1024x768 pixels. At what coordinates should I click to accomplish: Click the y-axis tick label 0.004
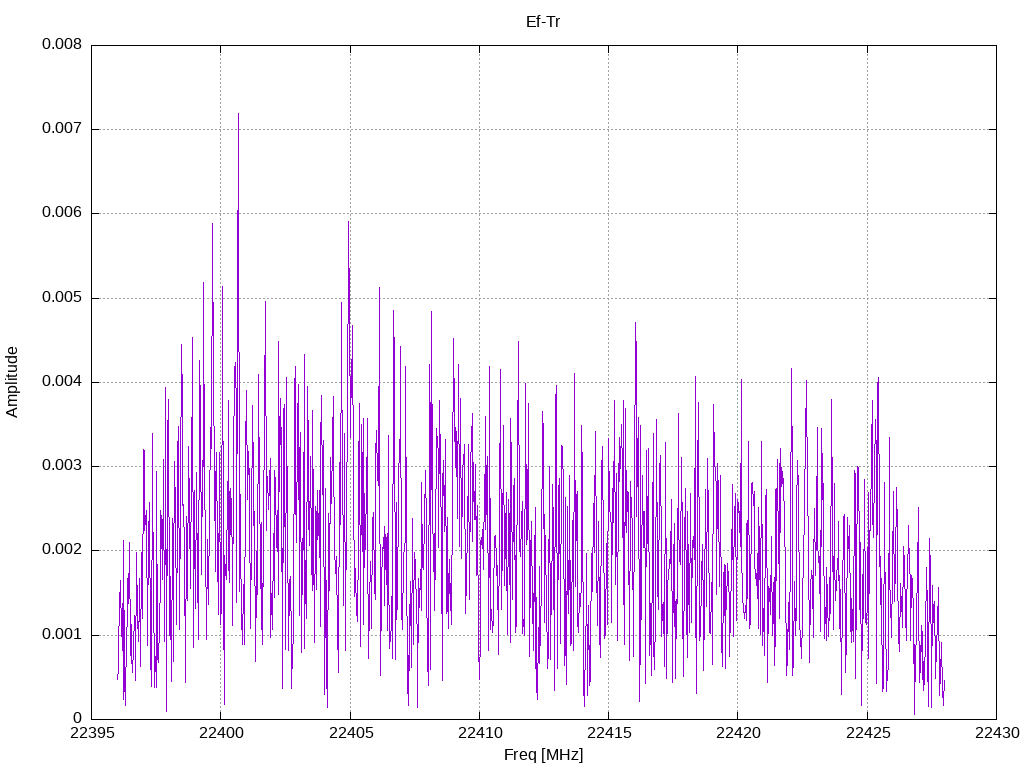[62, 382]
